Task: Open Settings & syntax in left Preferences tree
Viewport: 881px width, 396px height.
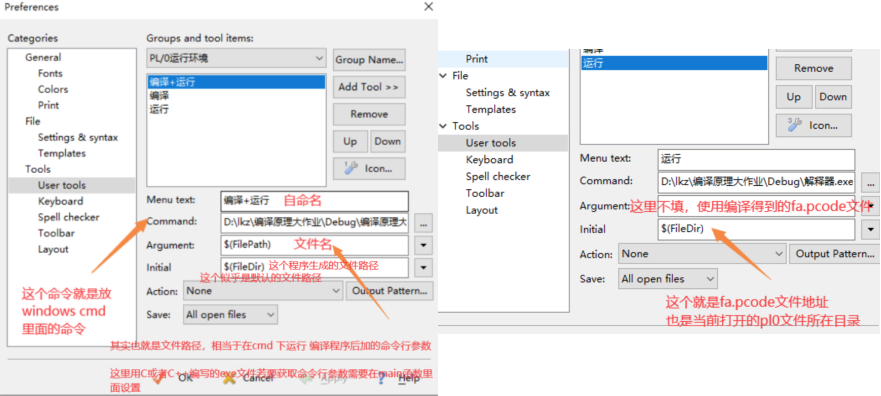Action: [x=78, y=138]
